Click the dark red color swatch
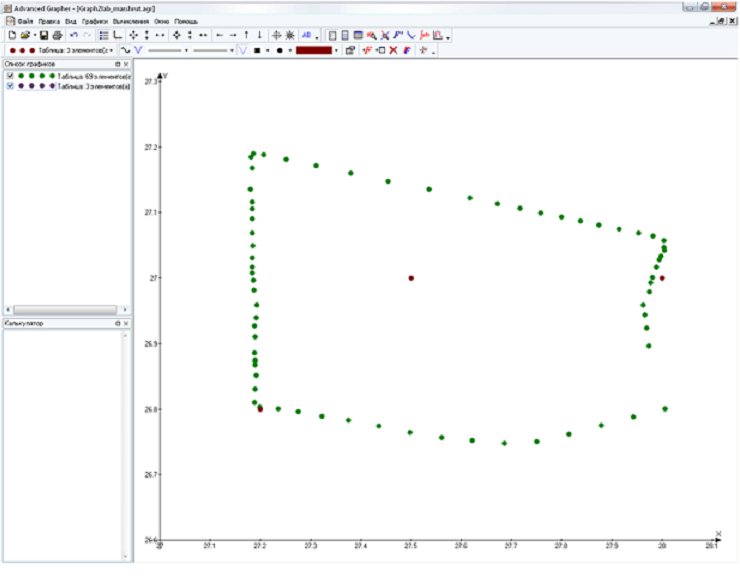The height and width of the screenshot is (588, 740). (314, 50)
